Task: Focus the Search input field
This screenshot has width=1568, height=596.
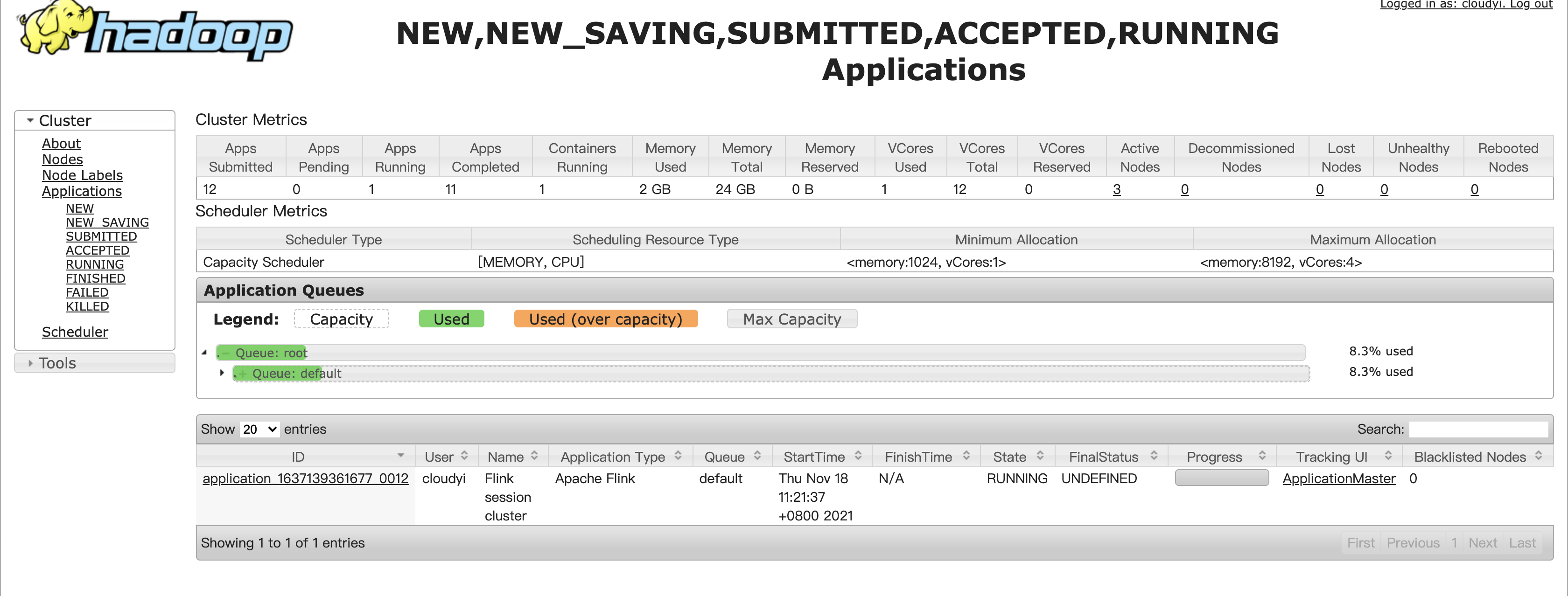Action: pos(1478,430)
